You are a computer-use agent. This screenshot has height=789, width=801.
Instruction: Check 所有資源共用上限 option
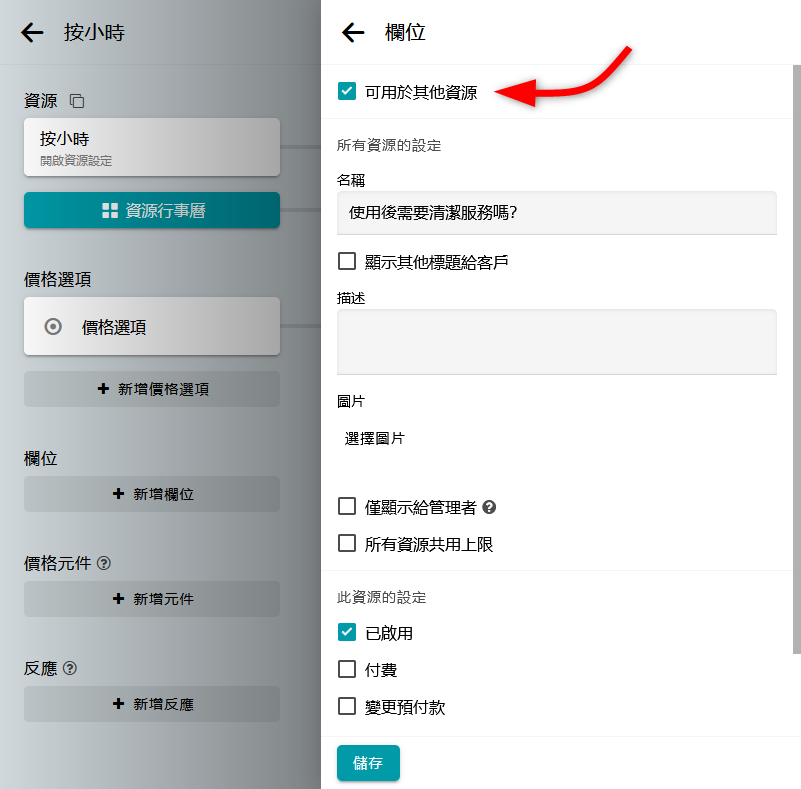347,544
